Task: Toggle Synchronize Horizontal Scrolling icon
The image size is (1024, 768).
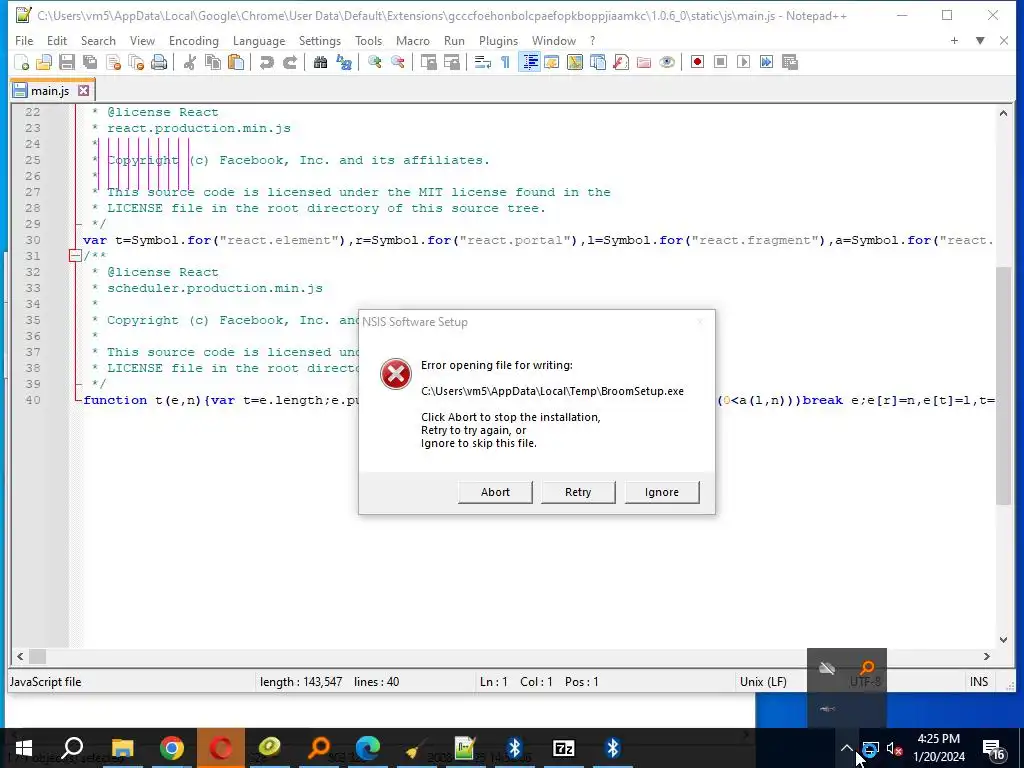Action: 451,62
